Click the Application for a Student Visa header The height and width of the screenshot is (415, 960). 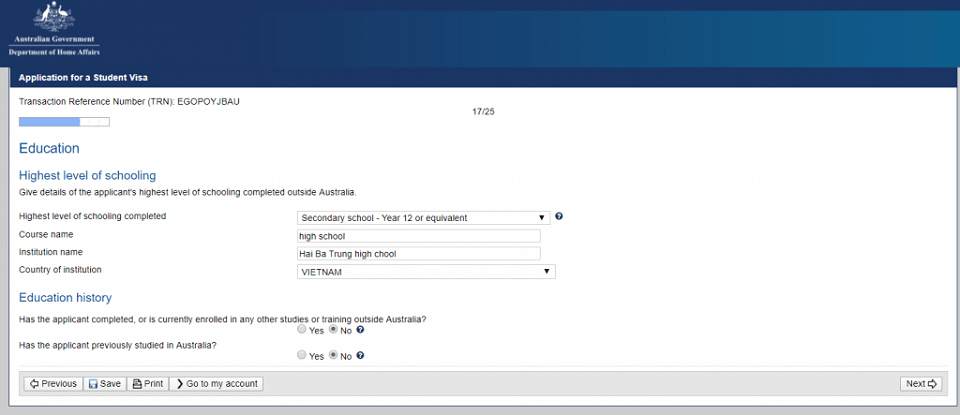[83, 77]
